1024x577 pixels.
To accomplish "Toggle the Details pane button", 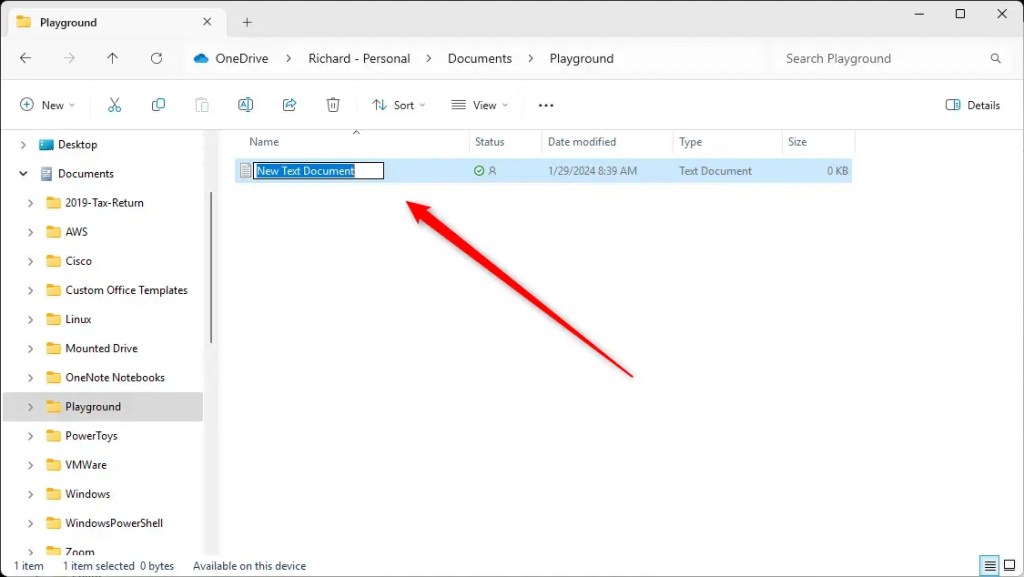I will (972, 105).
